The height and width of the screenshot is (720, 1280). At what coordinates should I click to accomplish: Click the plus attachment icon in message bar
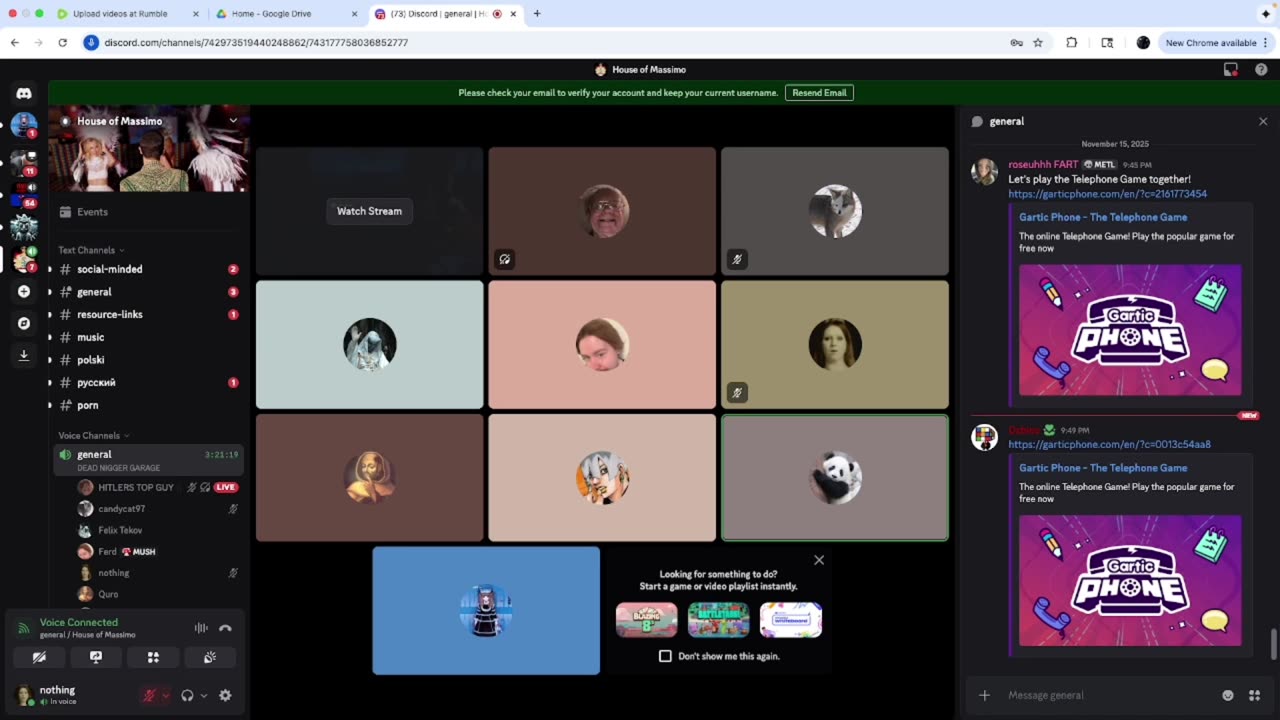coord(984,695)
